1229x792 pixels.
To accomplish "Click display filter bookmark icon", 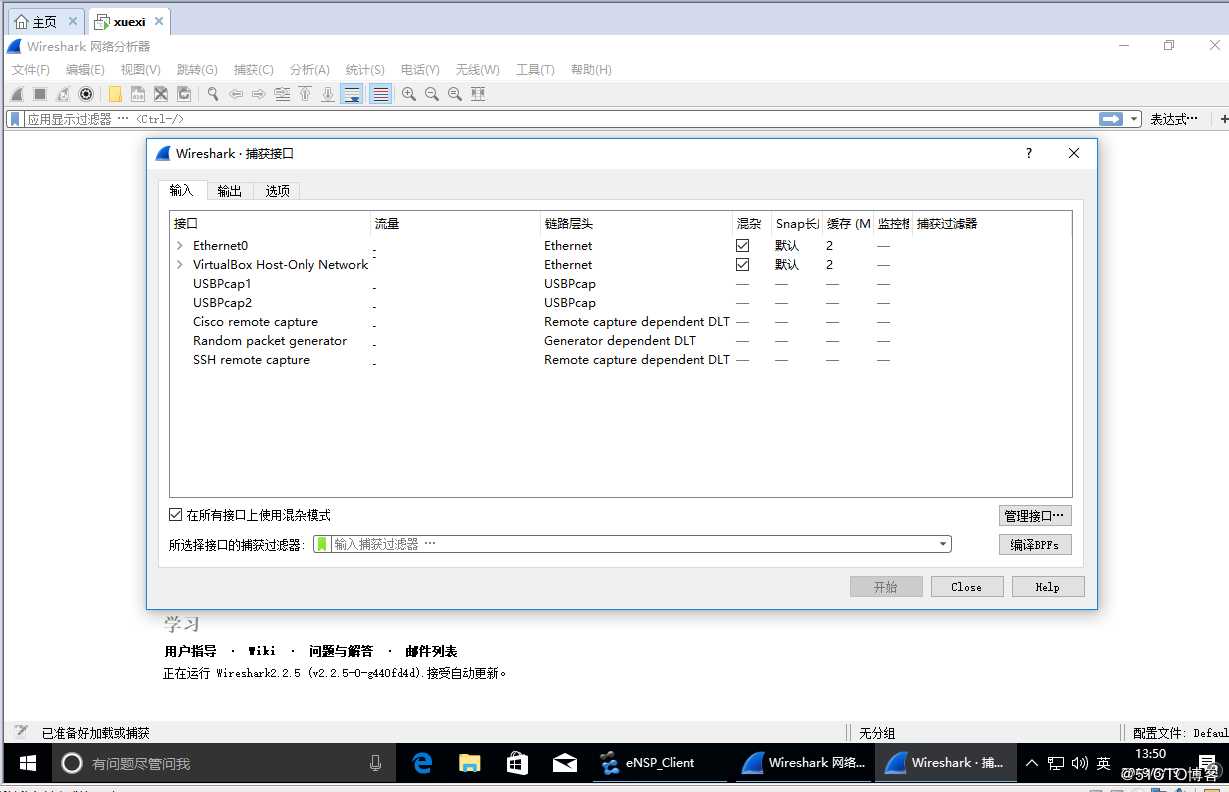I will 16,119.
